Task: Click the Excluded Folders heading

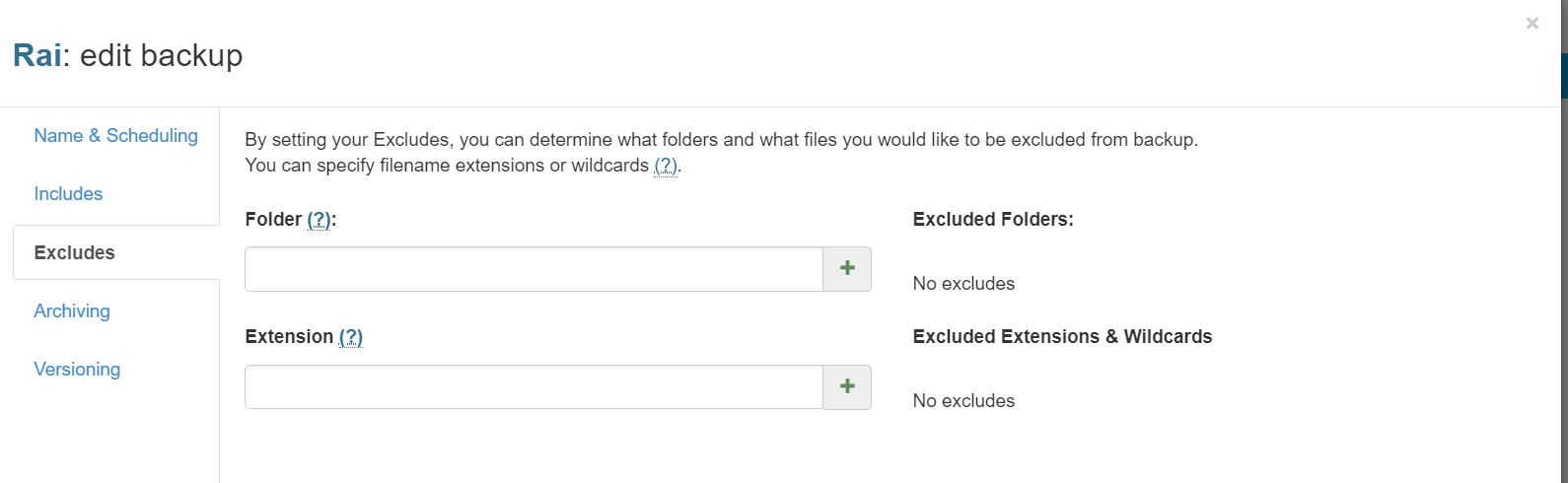Action: point(993,220)
